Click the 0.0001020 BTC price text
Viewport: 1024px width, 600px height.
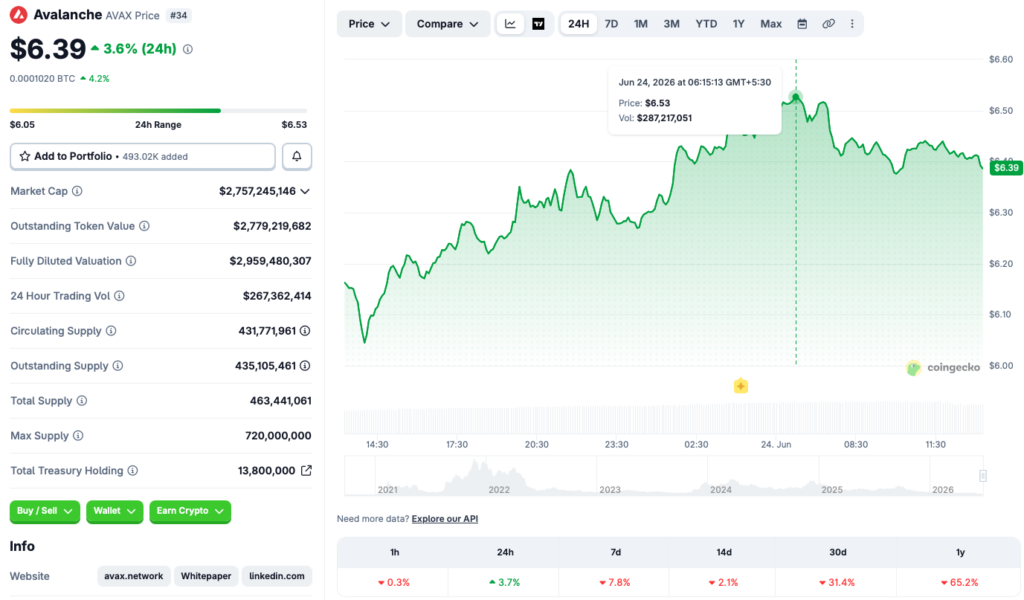point(42,78)
